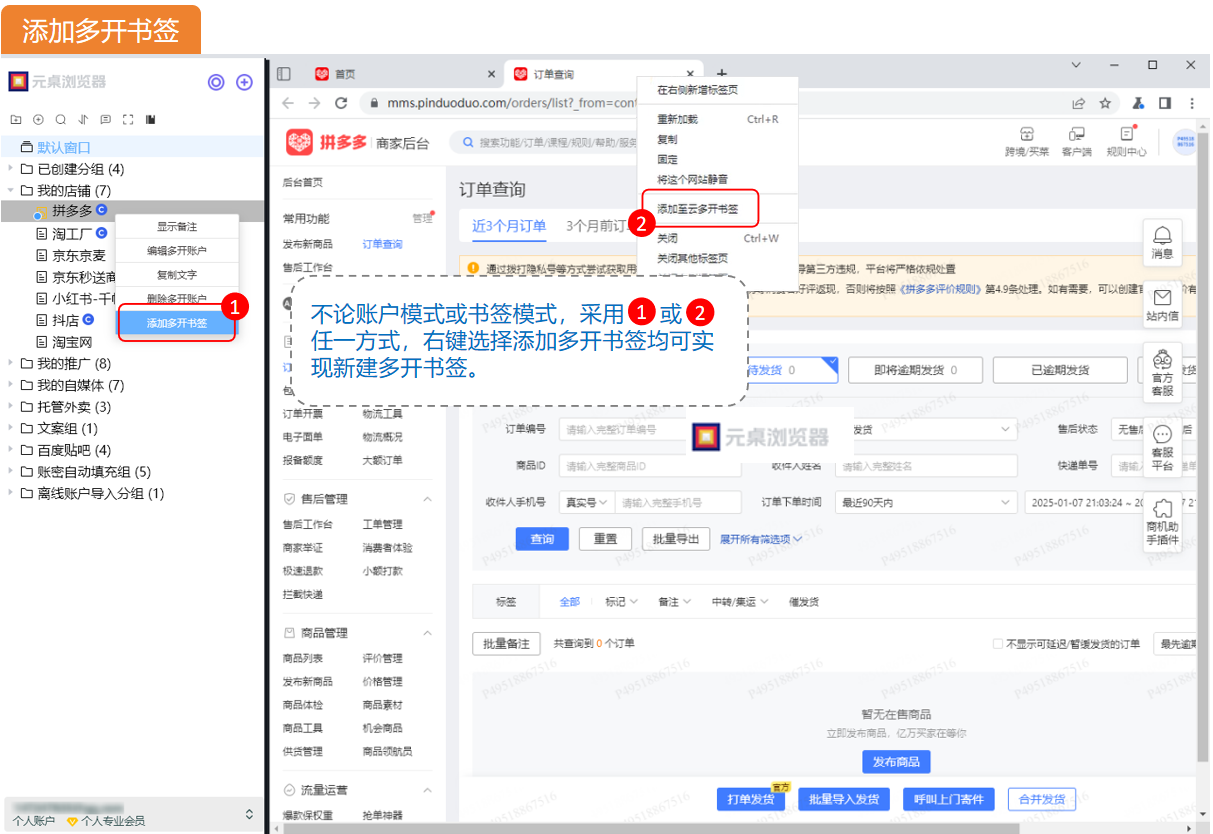Click the 批量导出 button

click(x=676, y=539)
